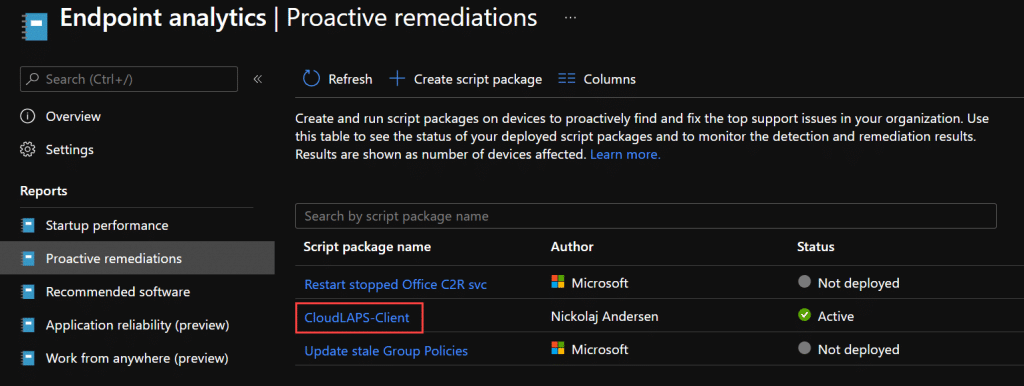Screen dimensions: 1024x386
Task: Open Work from anywhere (preview) report
Action: [x=136, y=358]
